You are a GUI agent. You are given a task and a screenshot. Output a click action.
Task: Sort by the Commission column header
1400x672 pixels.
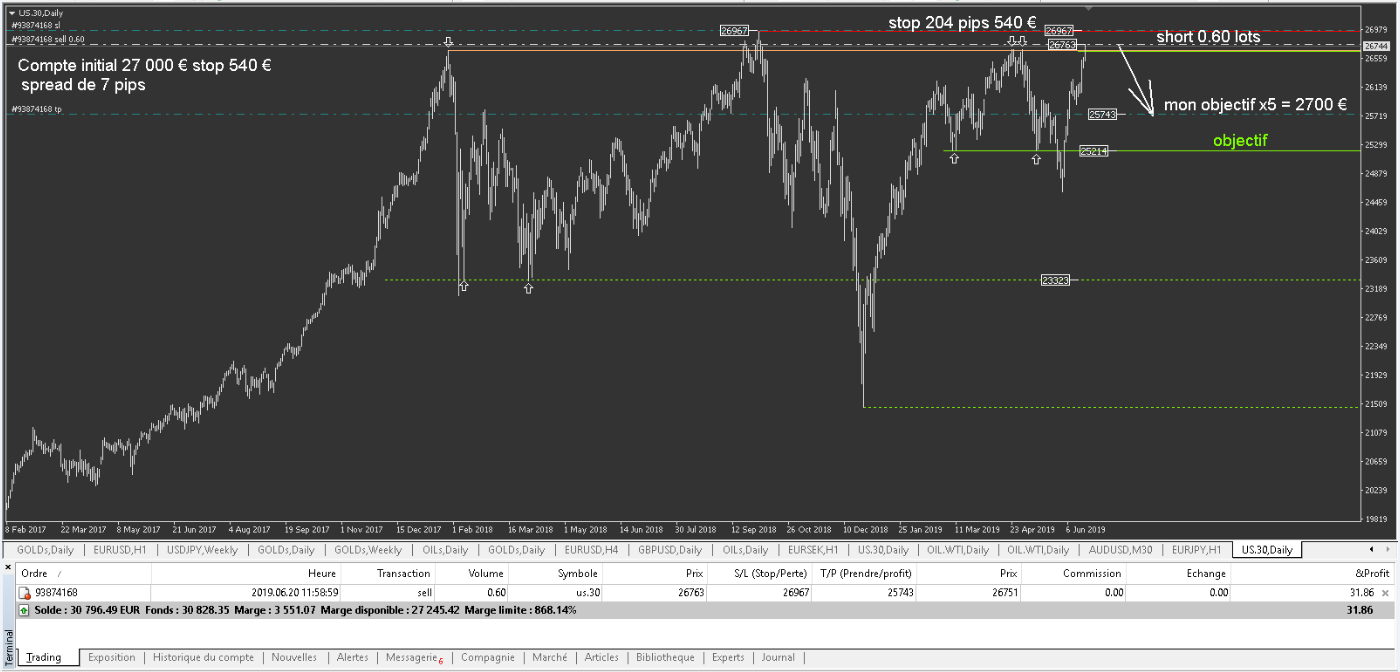(1075, 573)
